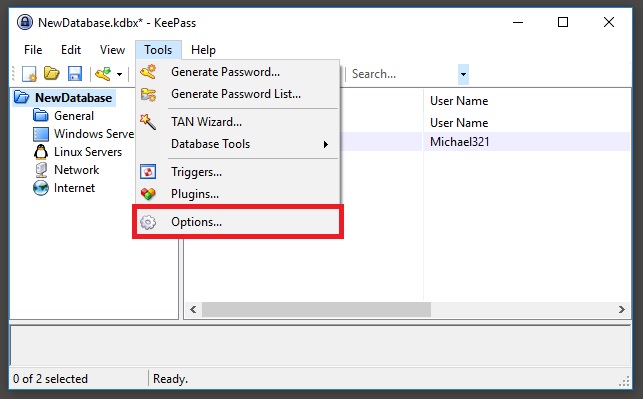Select the NewDatabase tree node
The height and width of the screenshot is (399, 643).
click(x=73, y=98)
